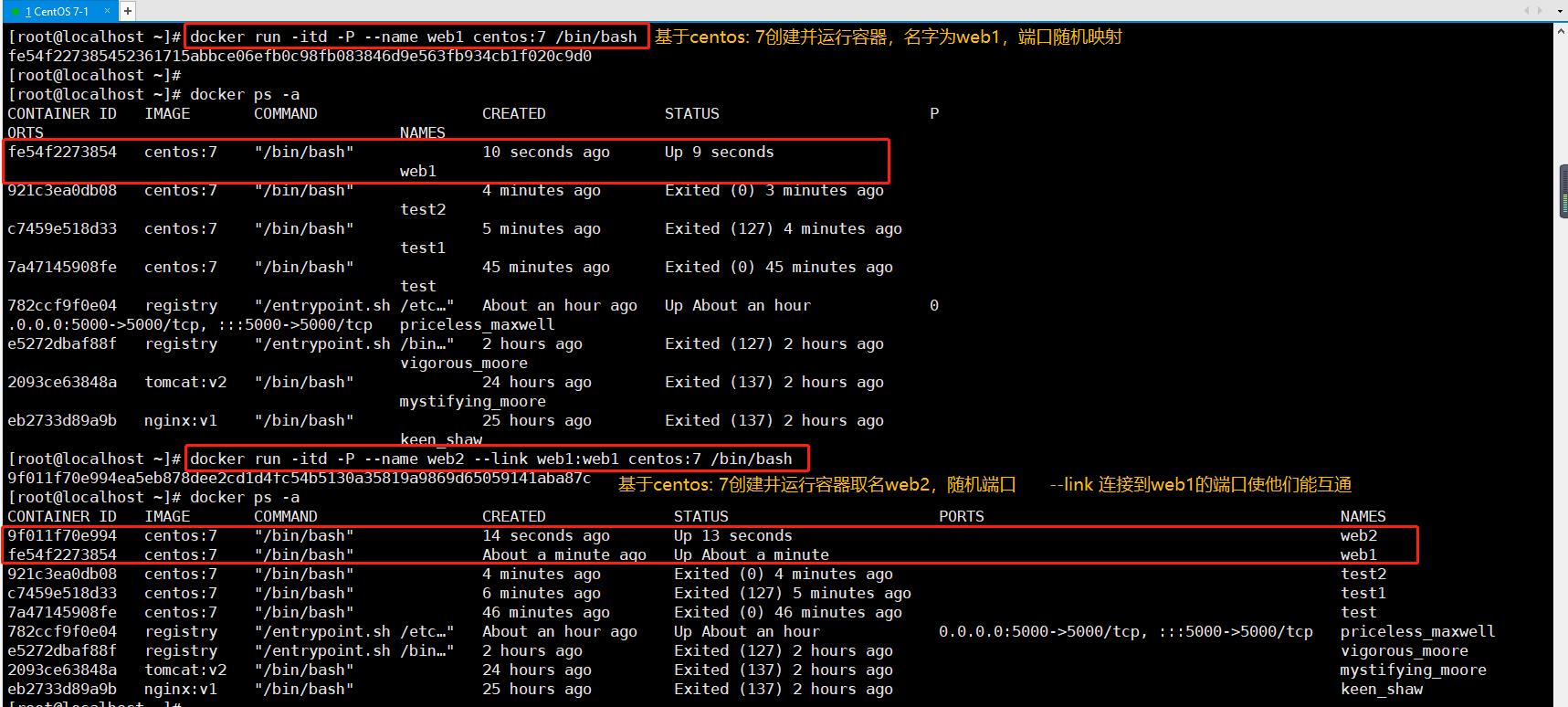The height and width of the screenshot is (707, 1568).
Task: Click 'Exited (0) 3 minutes ago' status
Action: tap(774, 191)
